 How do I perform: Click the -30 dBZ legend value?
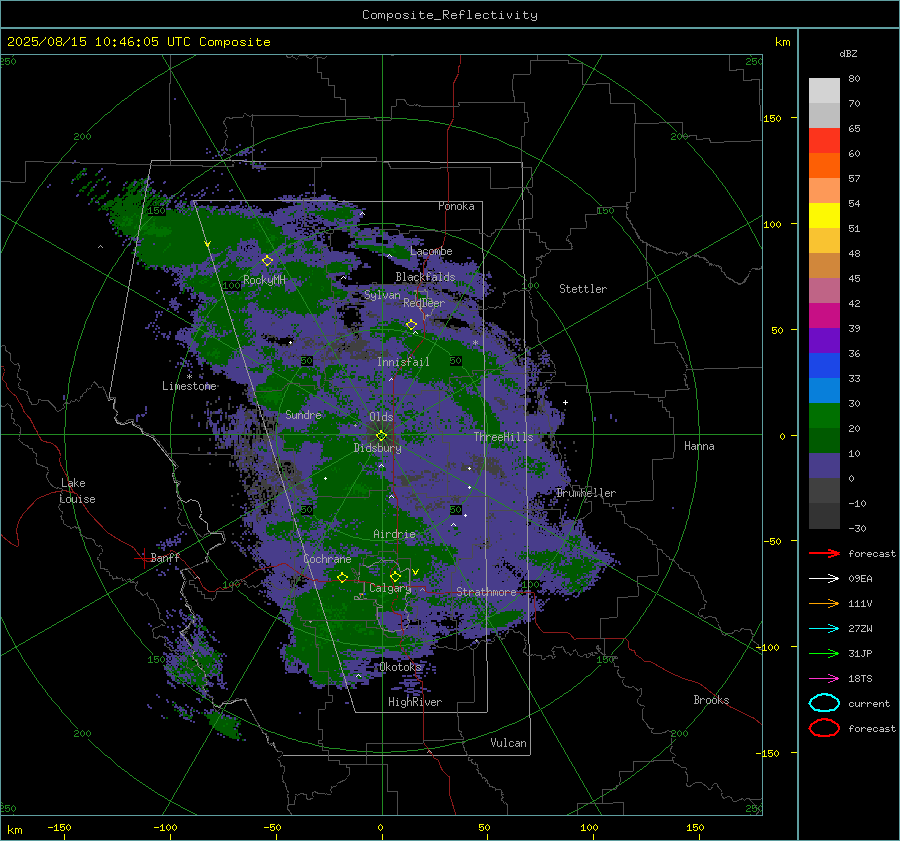pyautogui.click(x=857, y=528)
